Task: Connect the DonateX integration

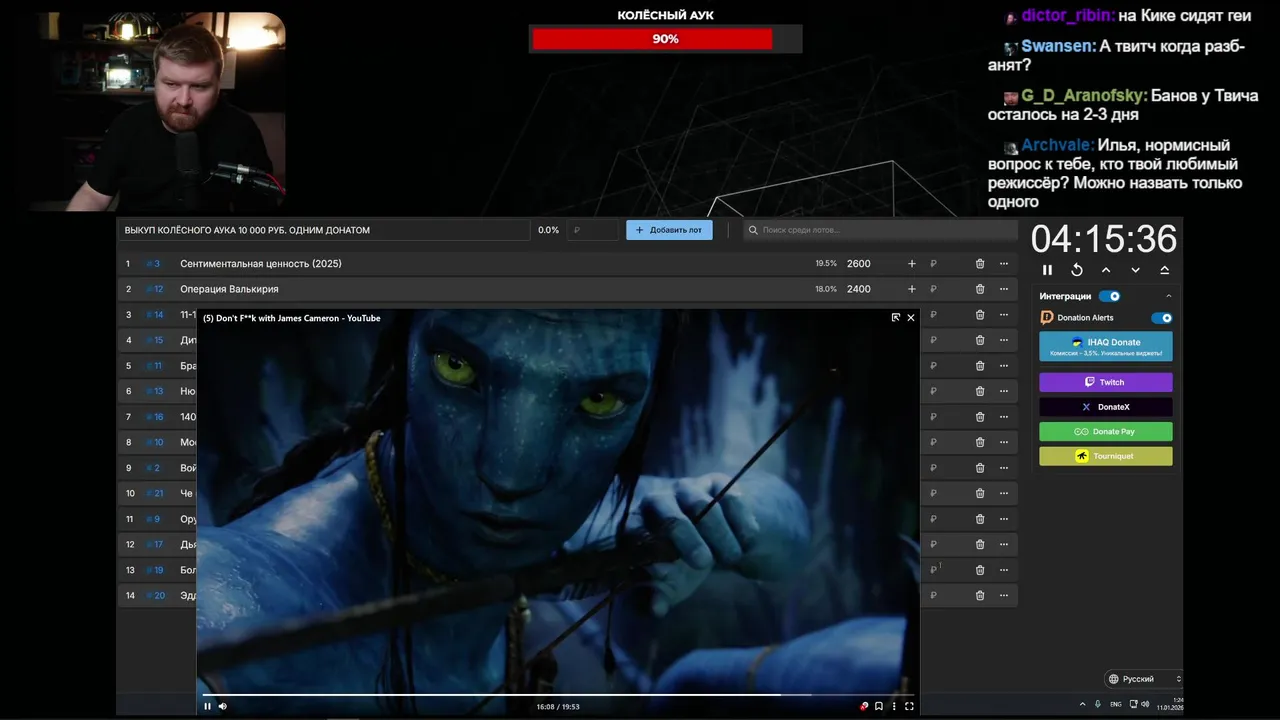Action: (x=1106, y=407)
